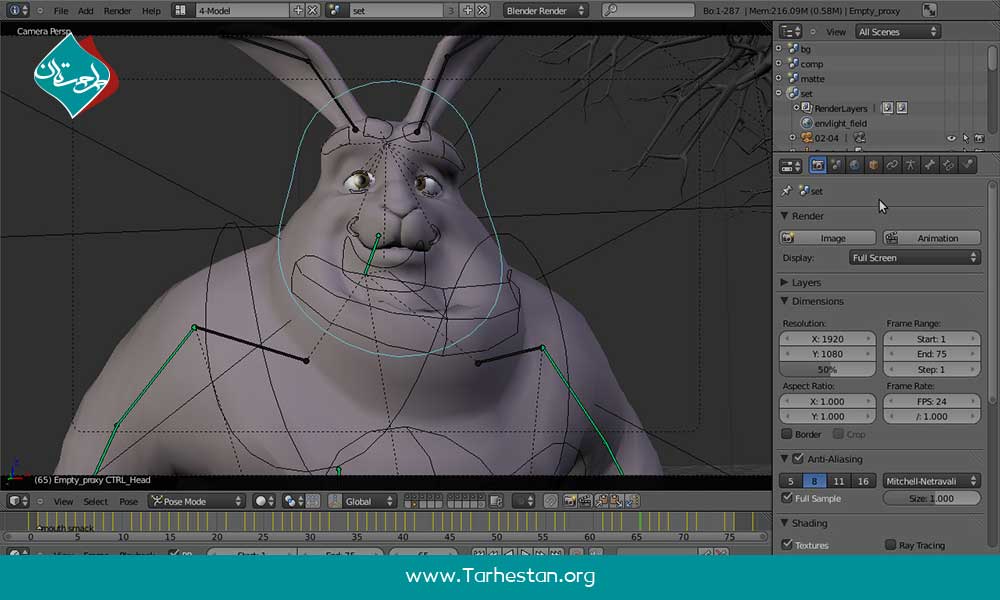Click the 3D view editor type icon
This screenshot has width=1000, height=600.
[x=18, y=501]
